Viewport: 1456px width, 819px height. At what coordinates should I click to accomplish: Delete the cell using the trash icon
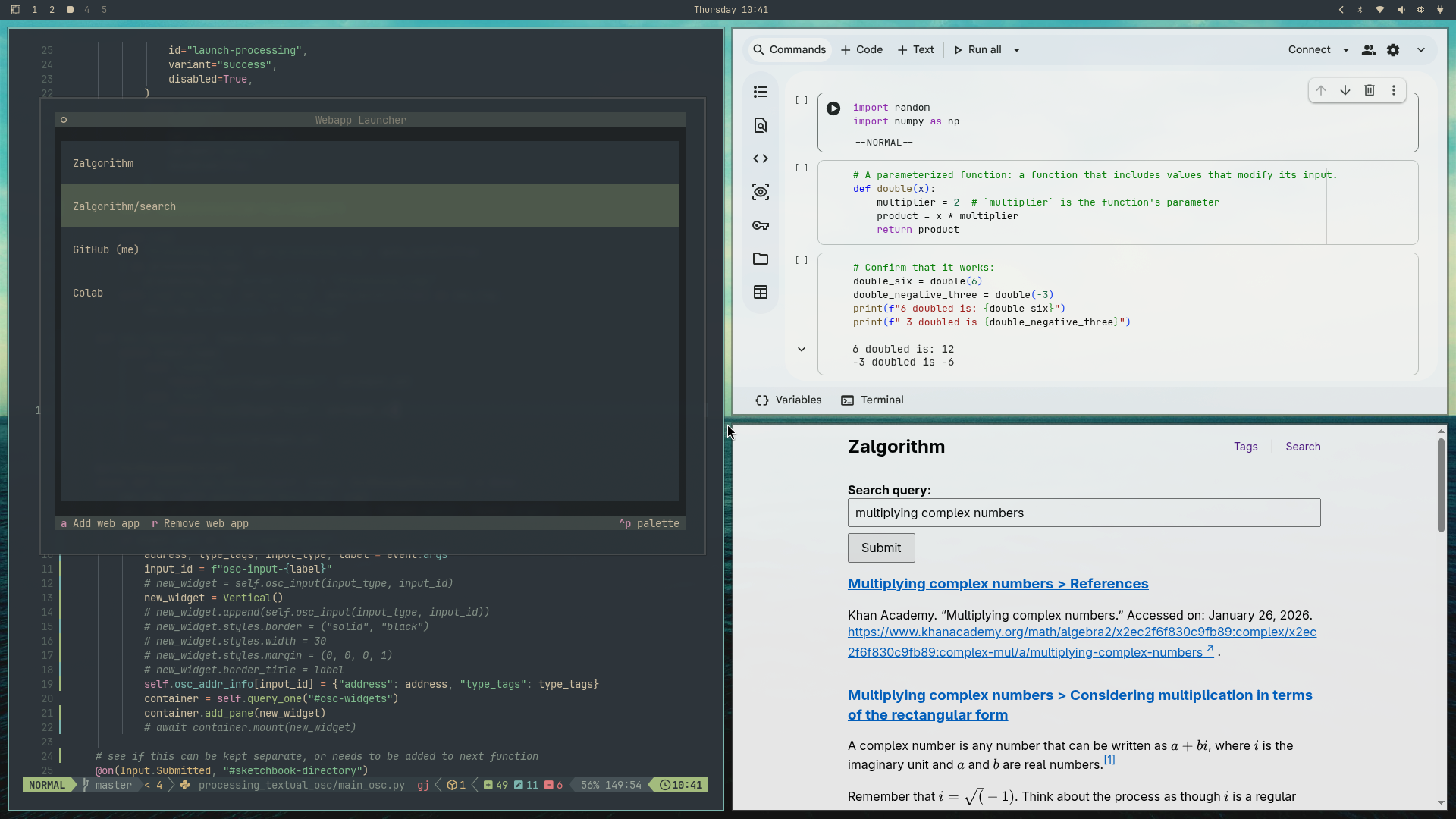(x=1370, y=90)
